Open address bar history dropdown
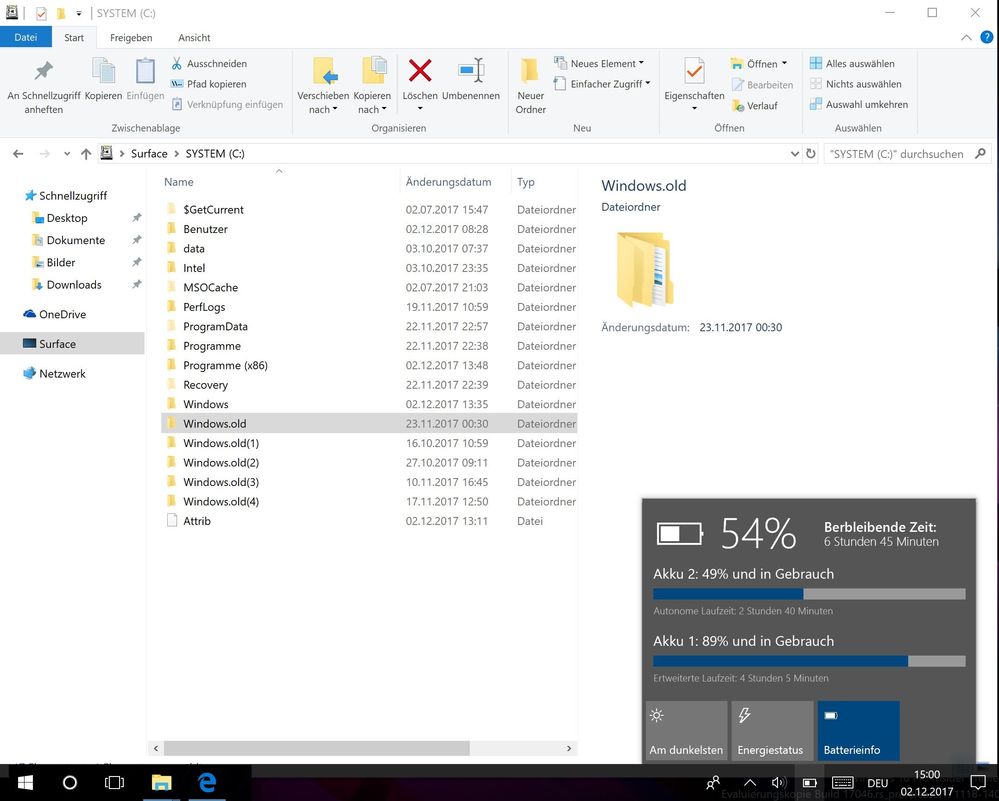Image resolution: width=999 pixels, height=801 pixels. [794, 154]
